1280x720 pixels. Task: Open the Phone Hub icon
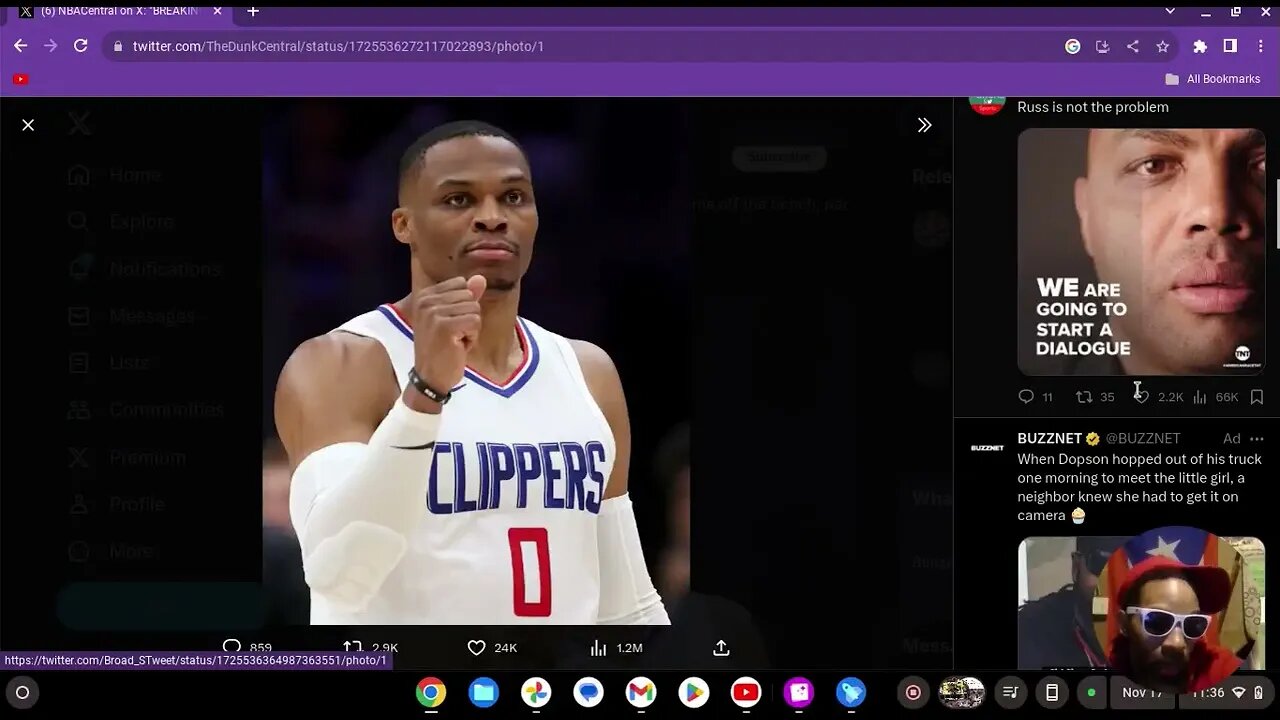[x=1052, y=692]
